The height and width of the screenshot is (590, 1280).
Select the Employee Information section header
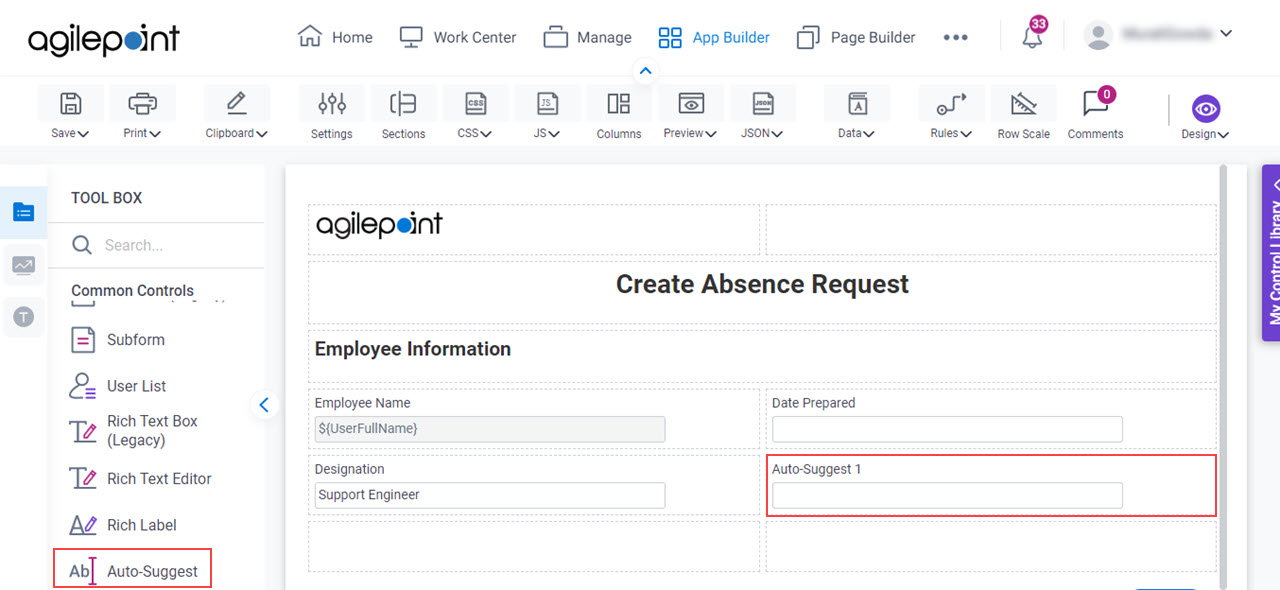(x=413, y=349)
